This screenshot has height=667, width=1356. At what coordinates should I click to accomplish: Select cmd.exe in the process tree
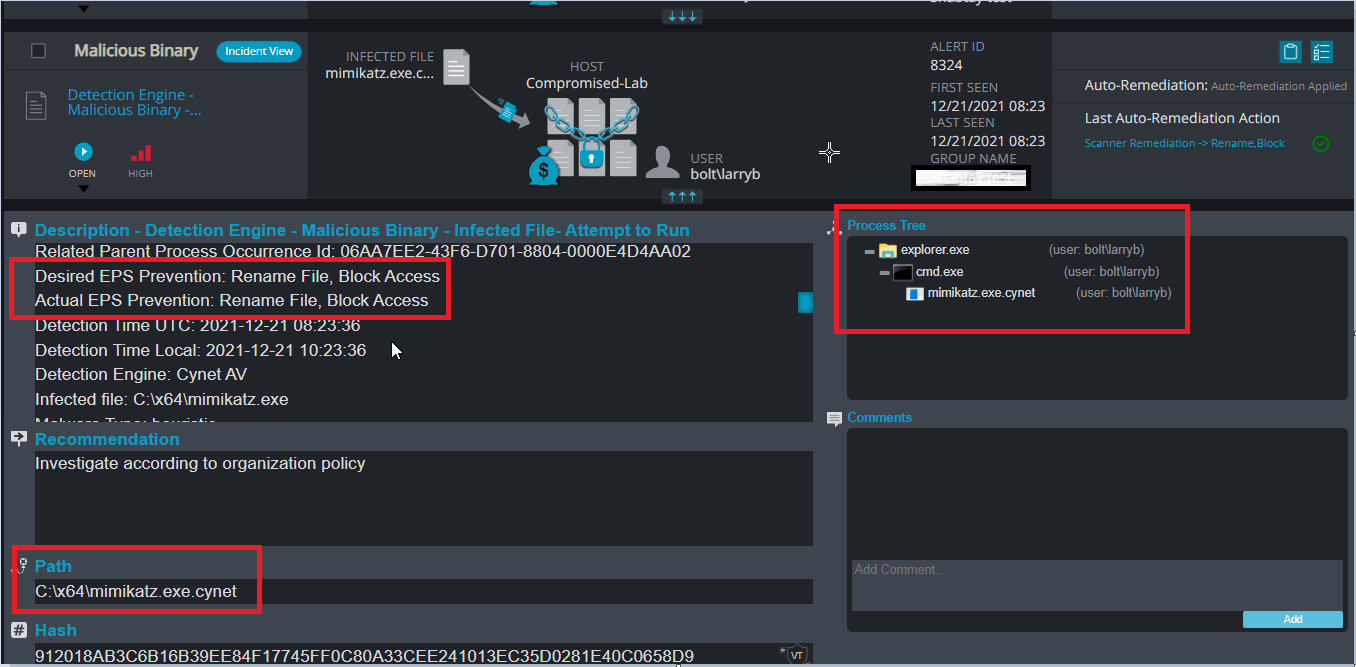pos(940,271)
